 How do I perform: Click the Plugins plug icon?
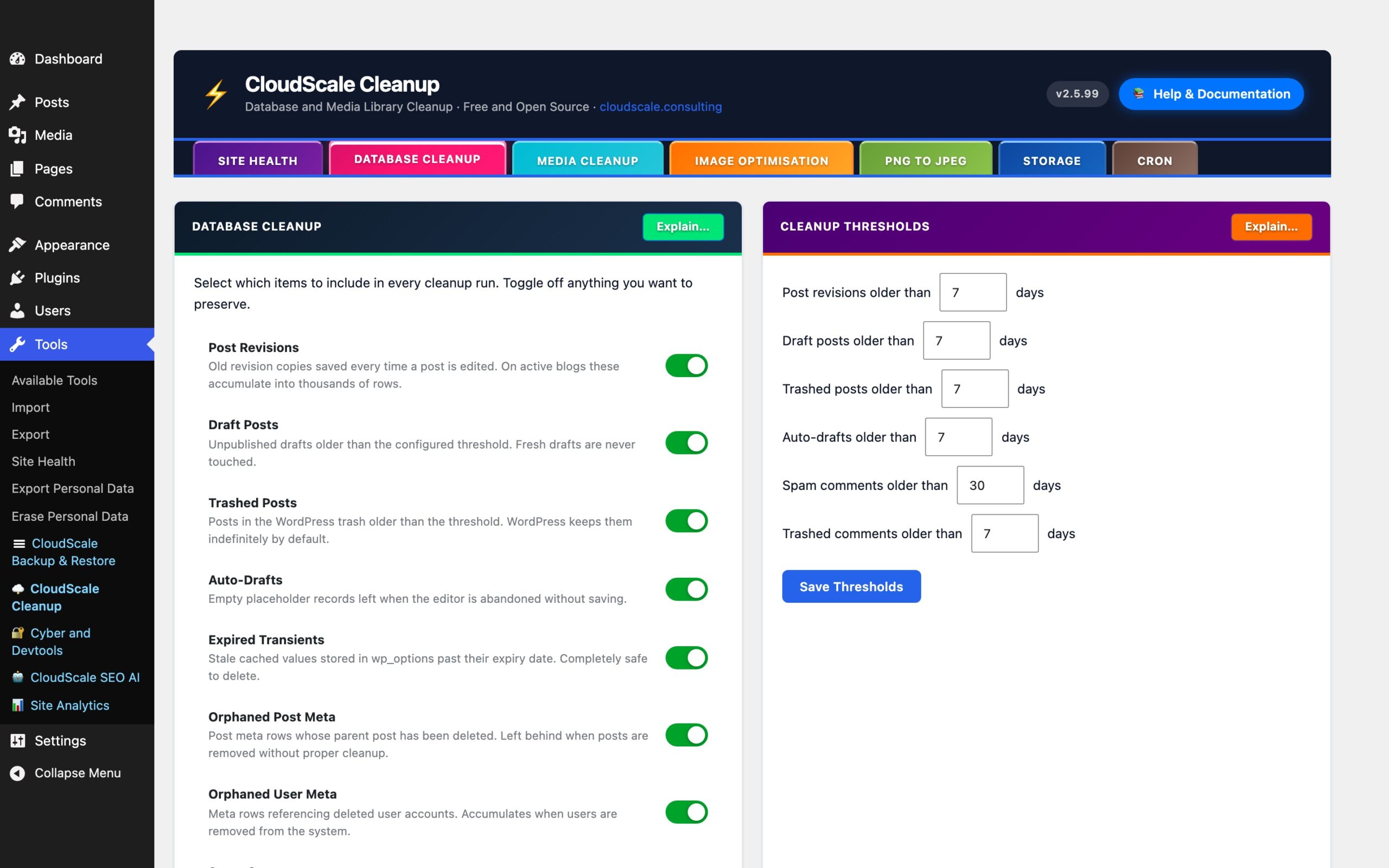(17, 278)
